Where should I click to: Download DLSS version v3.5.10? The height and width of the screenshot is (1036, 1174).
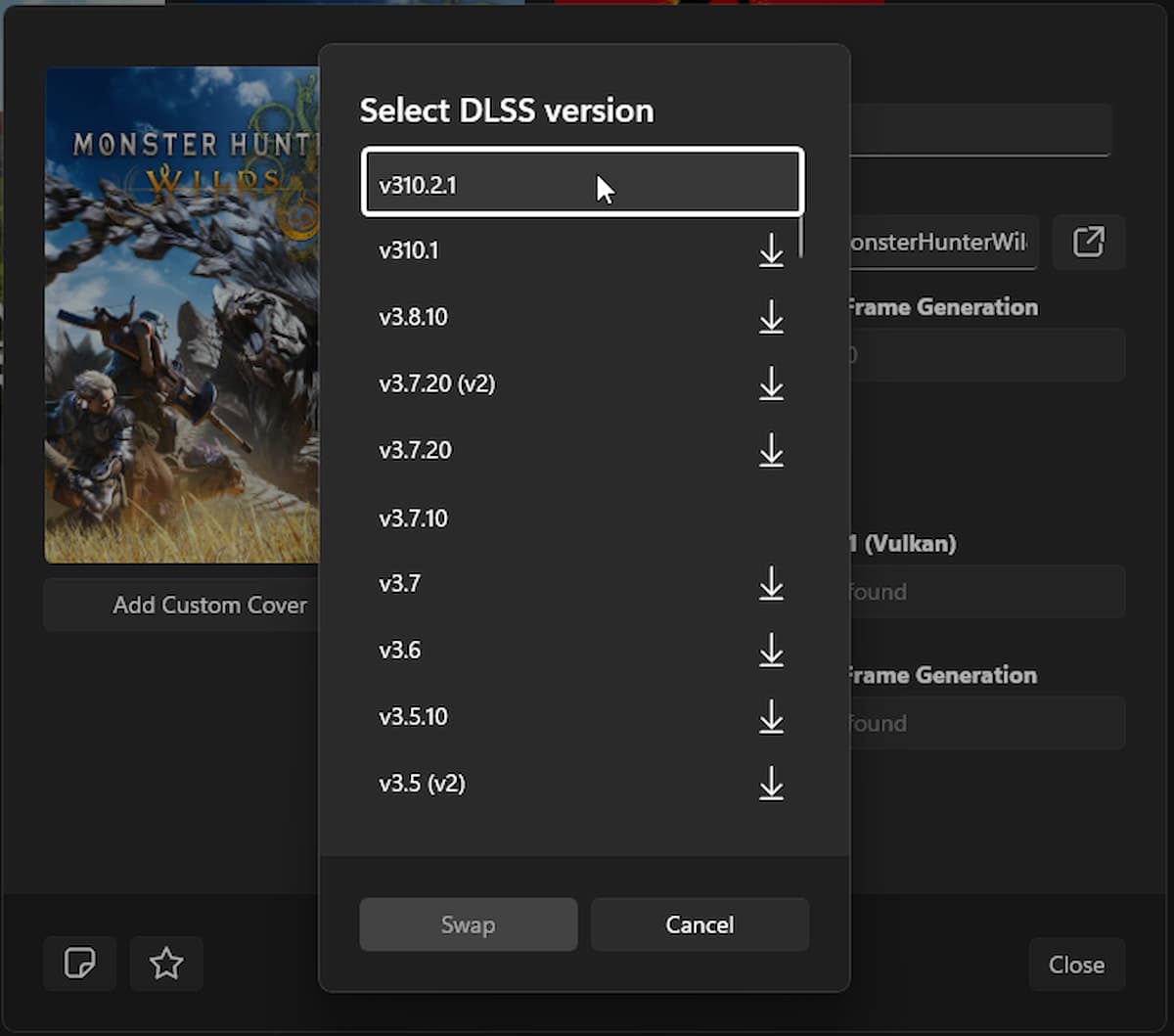click(x=772, y=717)
